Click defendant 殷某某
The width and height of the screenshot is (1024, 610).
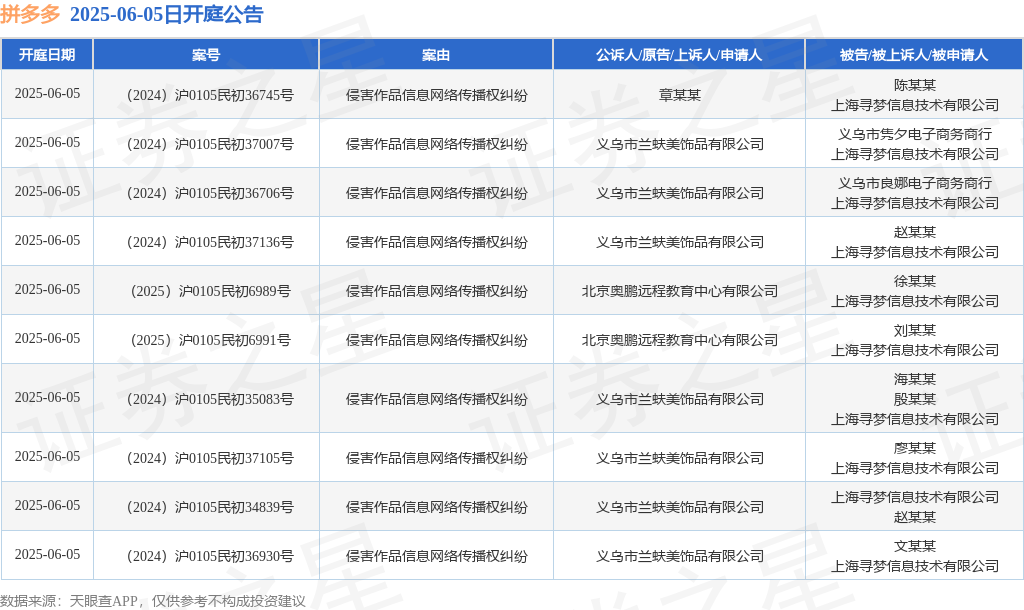coord(914,398)
